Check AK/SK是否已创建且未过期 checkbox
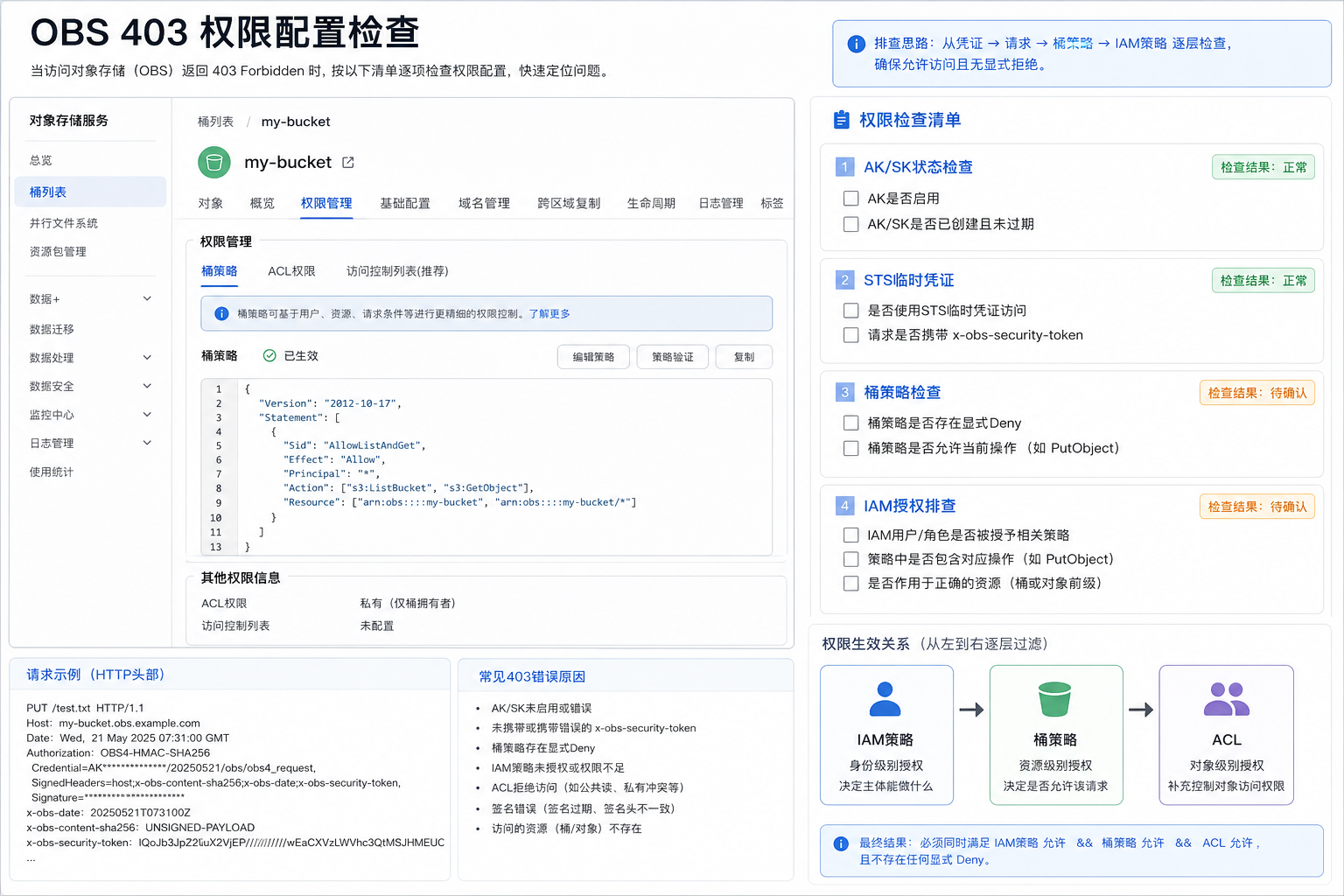Screen dimensions: 1344x896 [850, 224]
